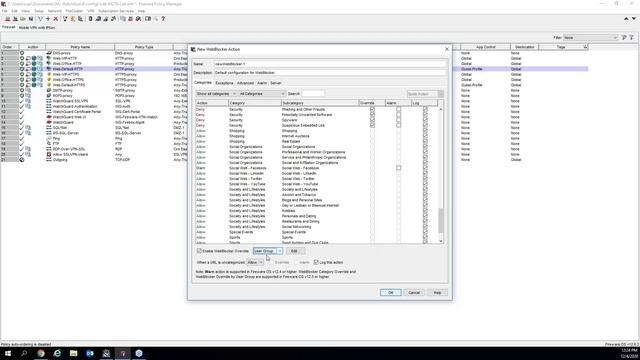
Task: Open Outlook from the taskbar
Action: 90,353
